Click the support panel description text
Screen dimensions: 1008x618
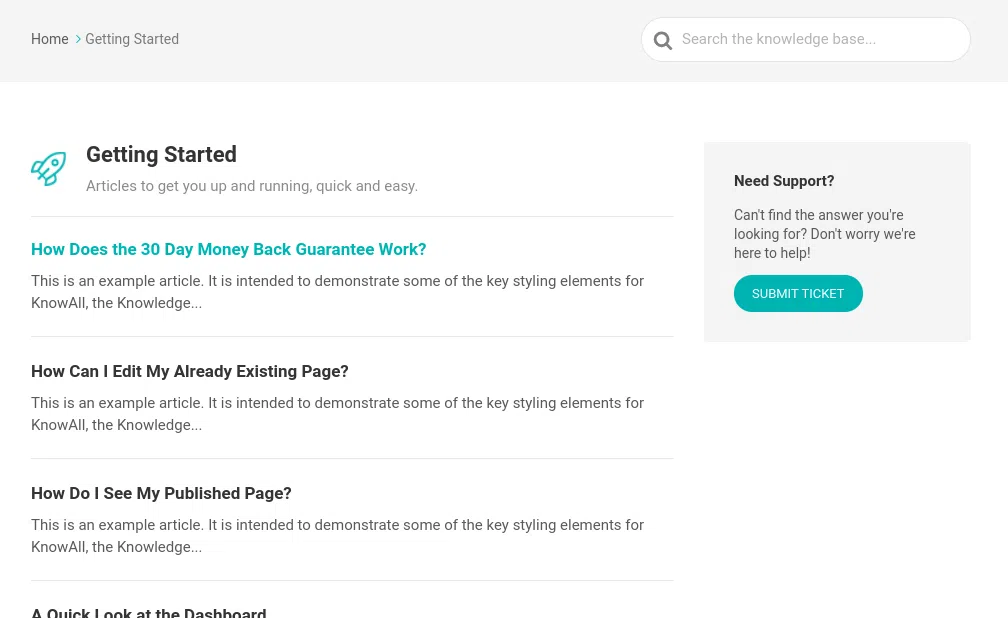pos(824,234)
